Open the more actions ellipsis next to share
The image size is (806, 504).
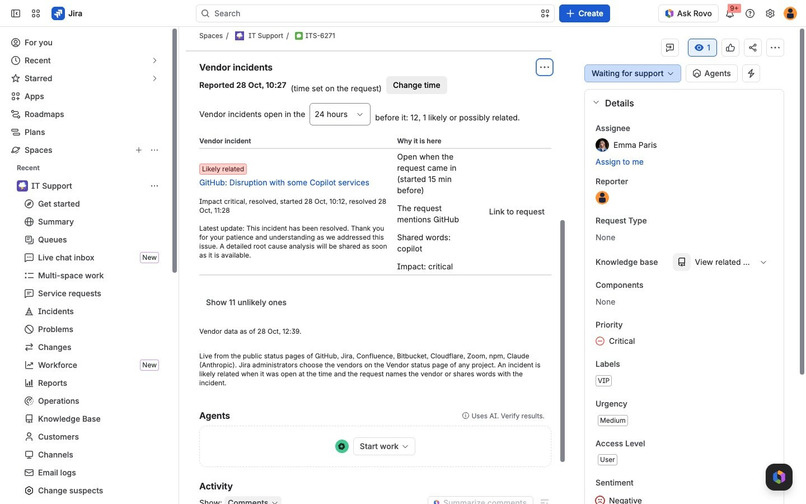pyautogui.click(x=775, y=48)
